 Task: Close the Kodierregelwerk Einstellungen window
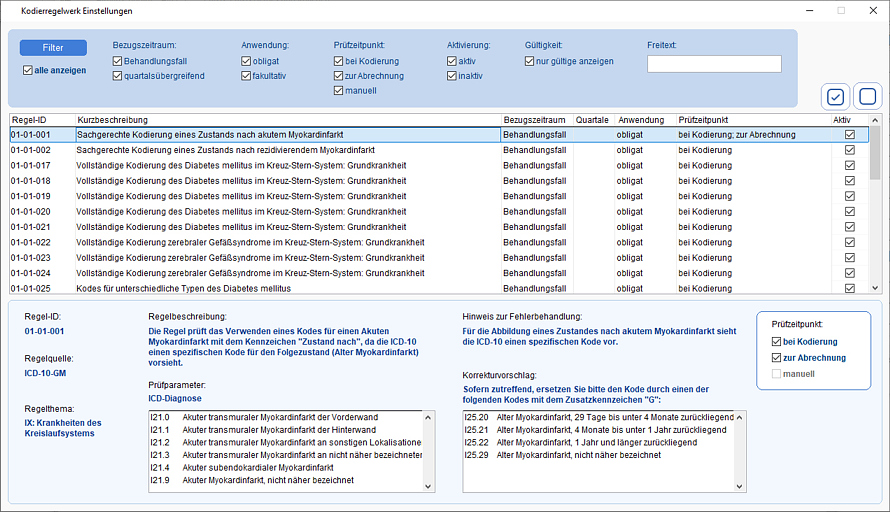pos(873,11)
